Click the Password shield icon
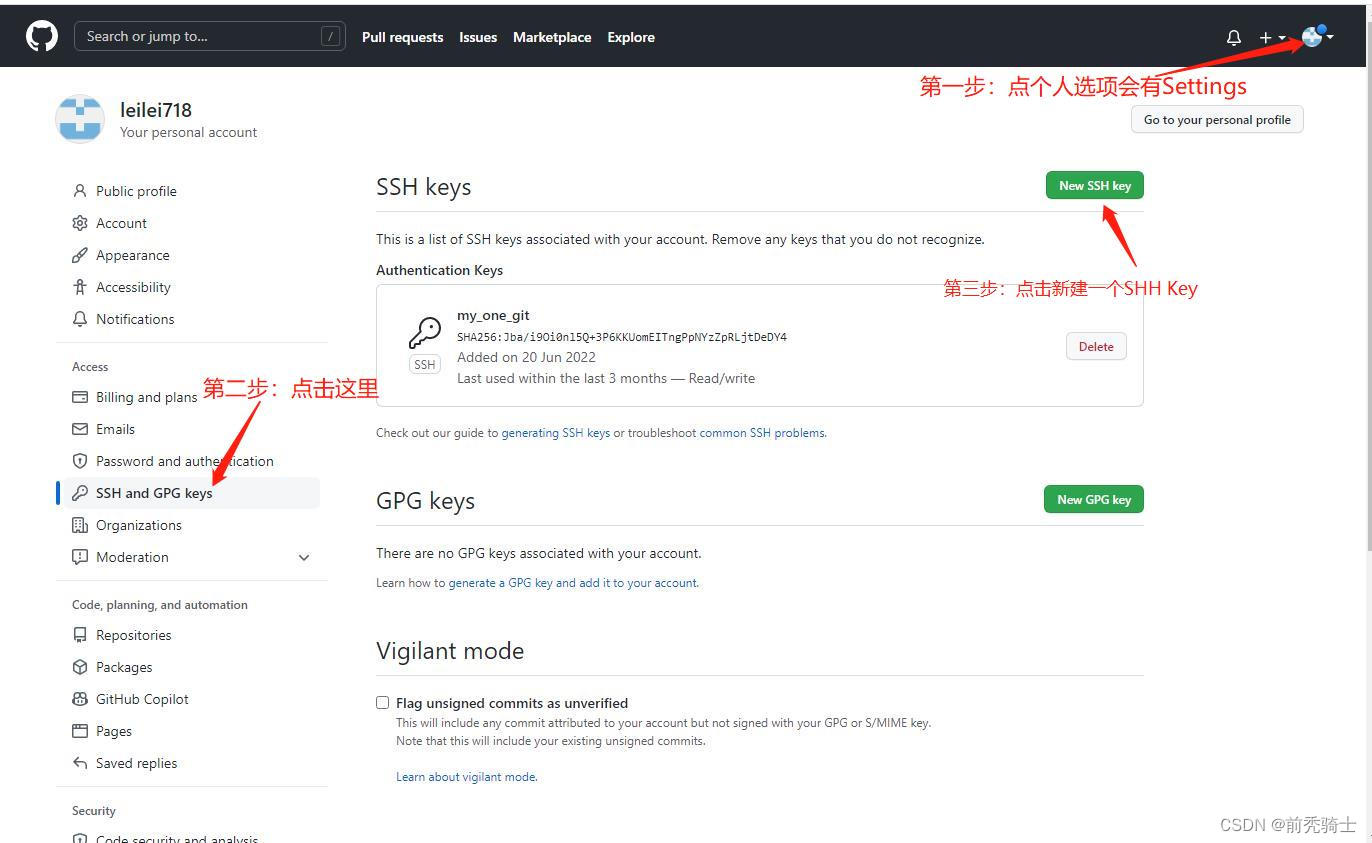This screenshot has width=1372, height=843. tap(80, 461)
